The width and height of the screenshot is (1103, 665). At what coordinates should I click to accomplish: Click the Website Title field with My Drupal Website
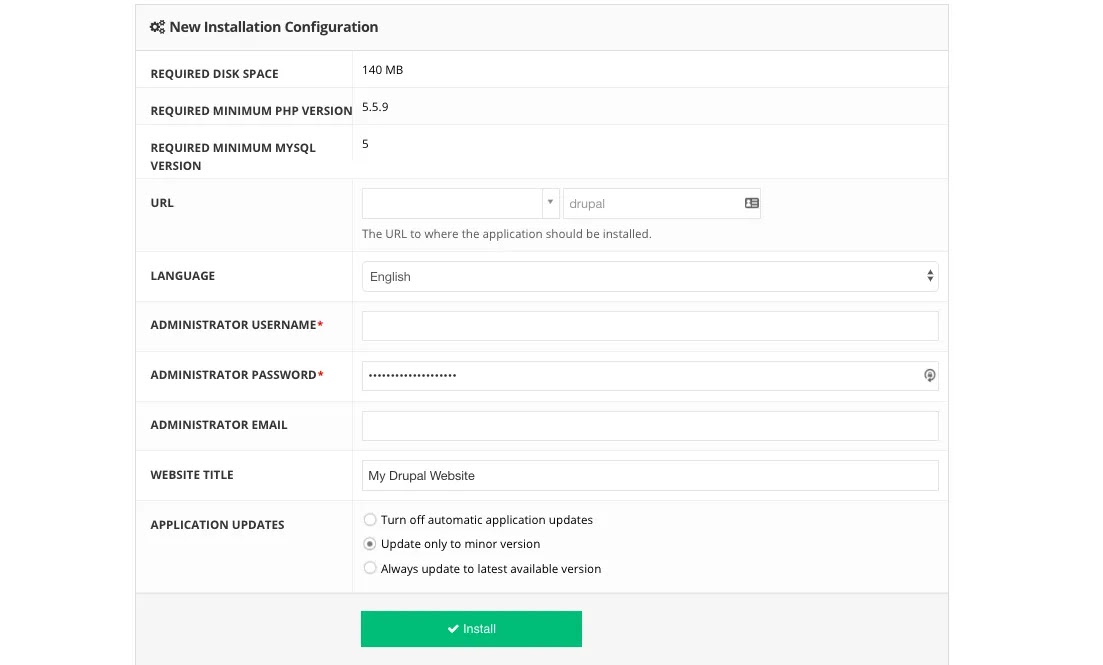(650, 476)
